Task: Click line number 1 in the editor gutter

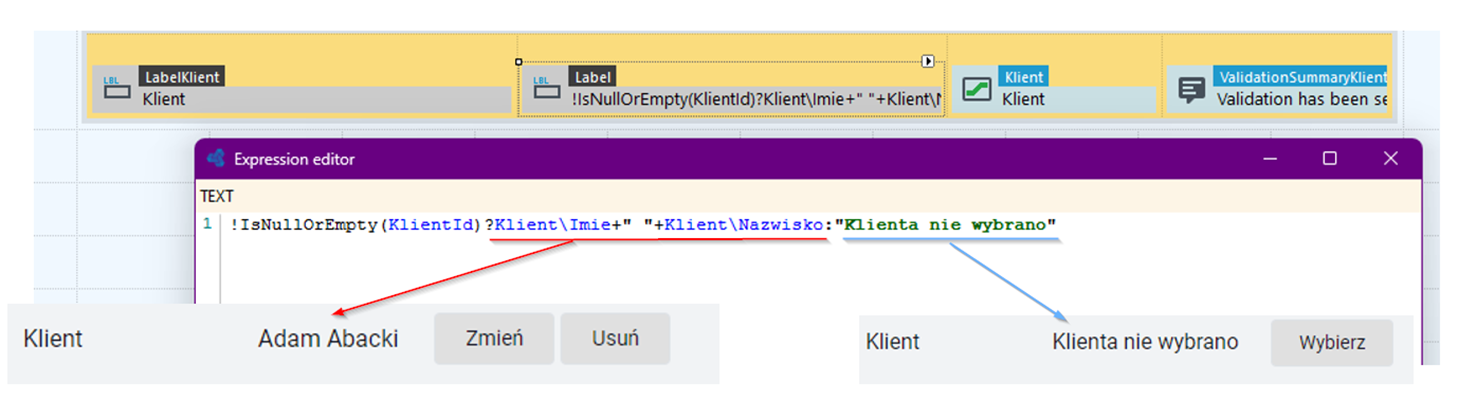Action: point(208,225)
